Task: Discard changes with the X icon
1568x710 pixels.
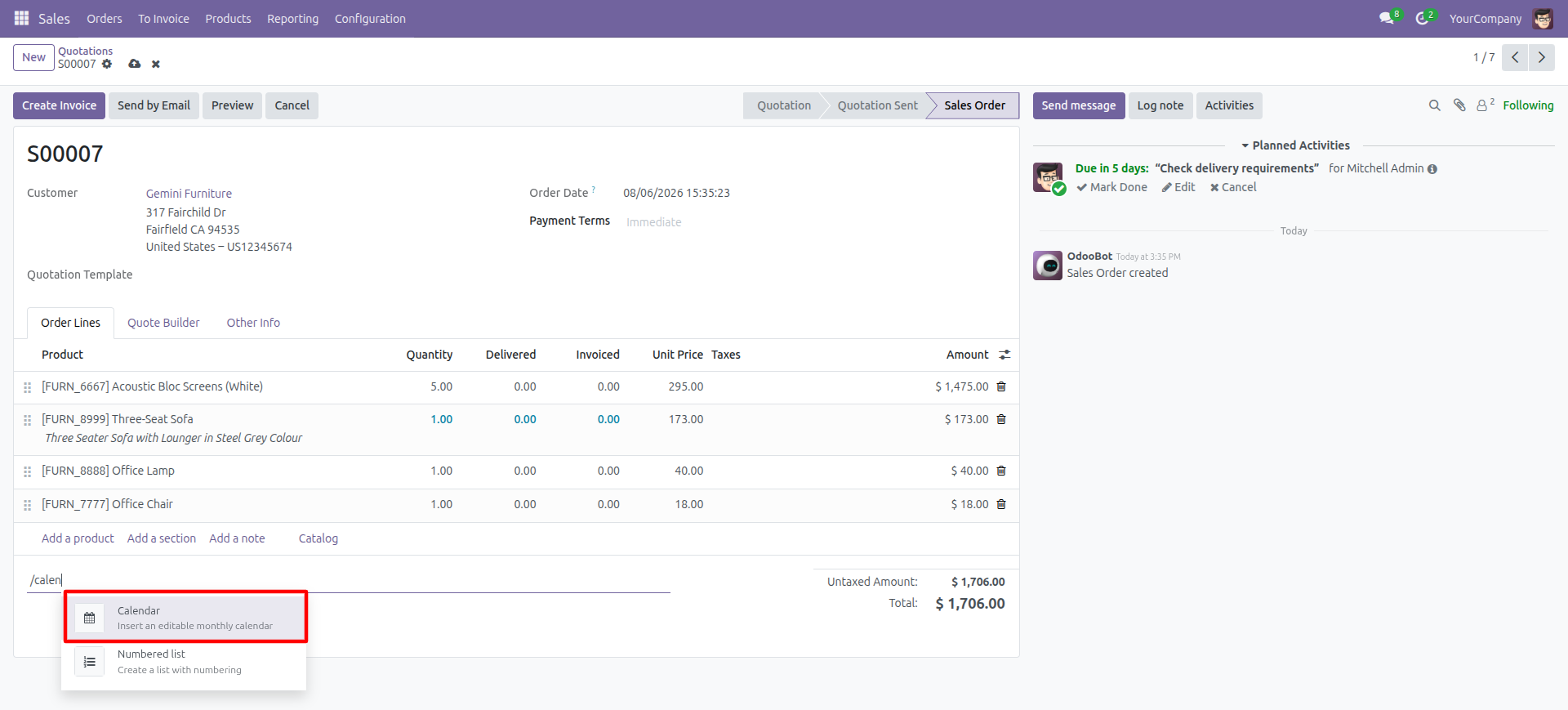Action: pos(156,64)
